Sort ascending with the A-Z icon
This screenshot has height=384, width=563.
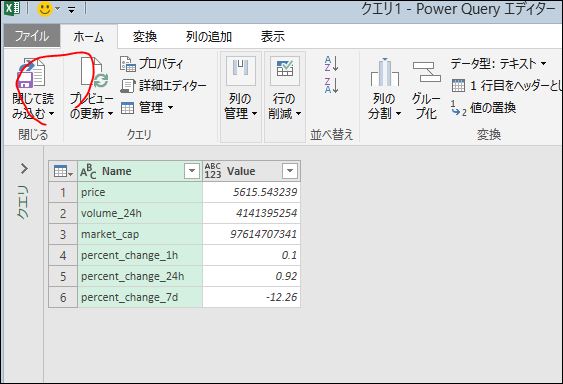tap(331, 64)
